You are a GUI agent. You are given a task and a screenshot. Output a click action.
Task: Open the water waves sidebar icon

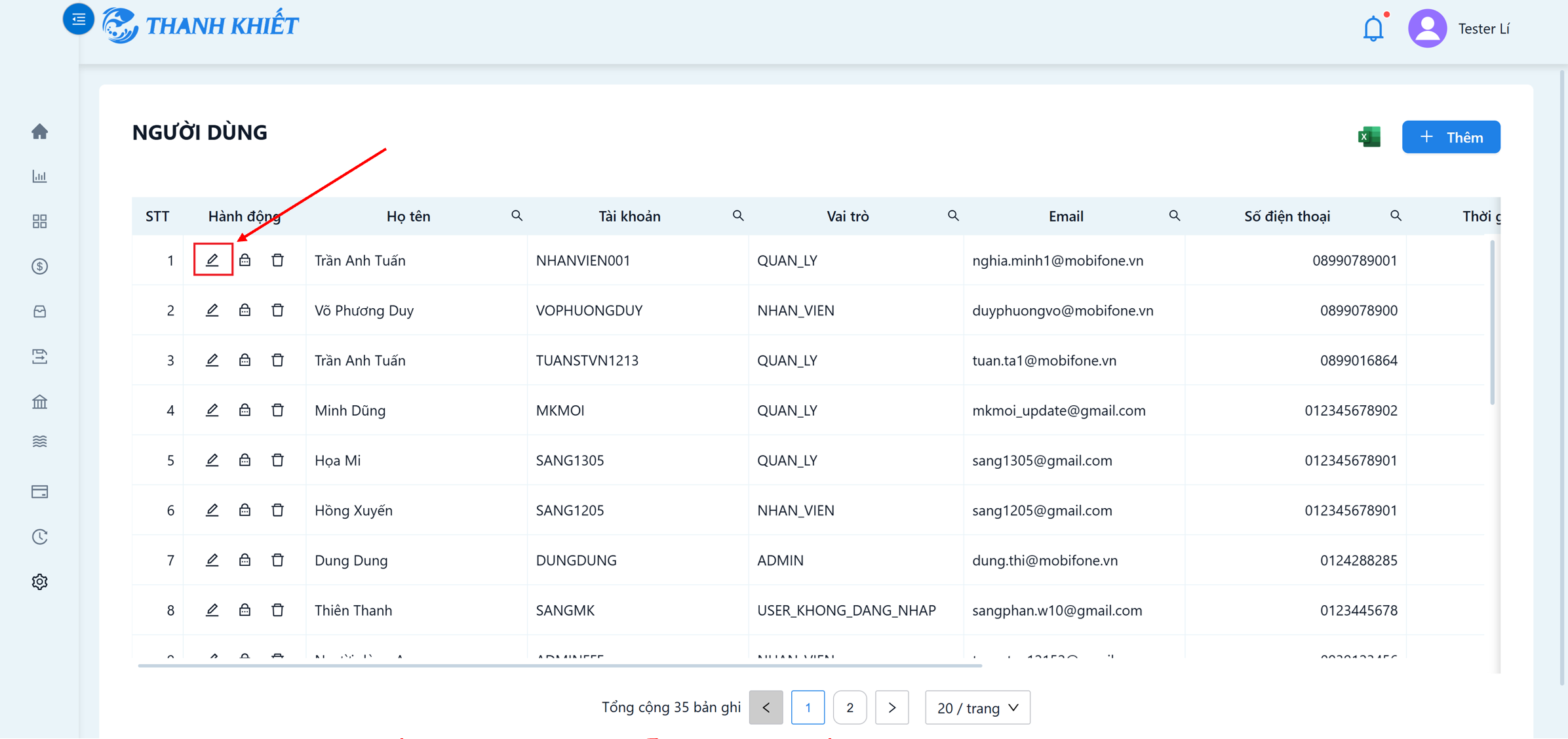40,441
